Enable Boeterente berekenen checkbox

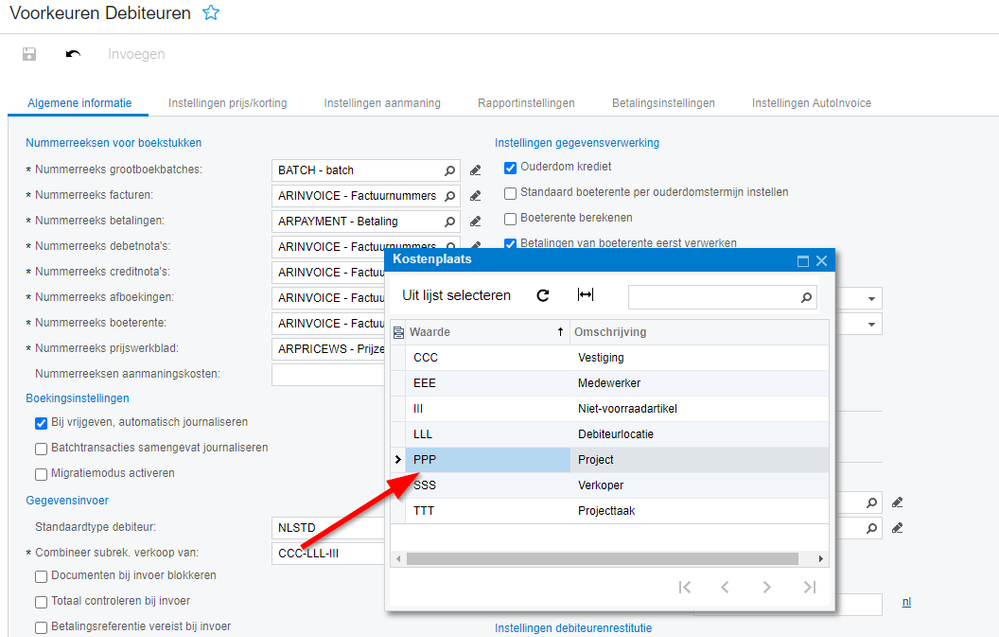[x=510, y=219]
